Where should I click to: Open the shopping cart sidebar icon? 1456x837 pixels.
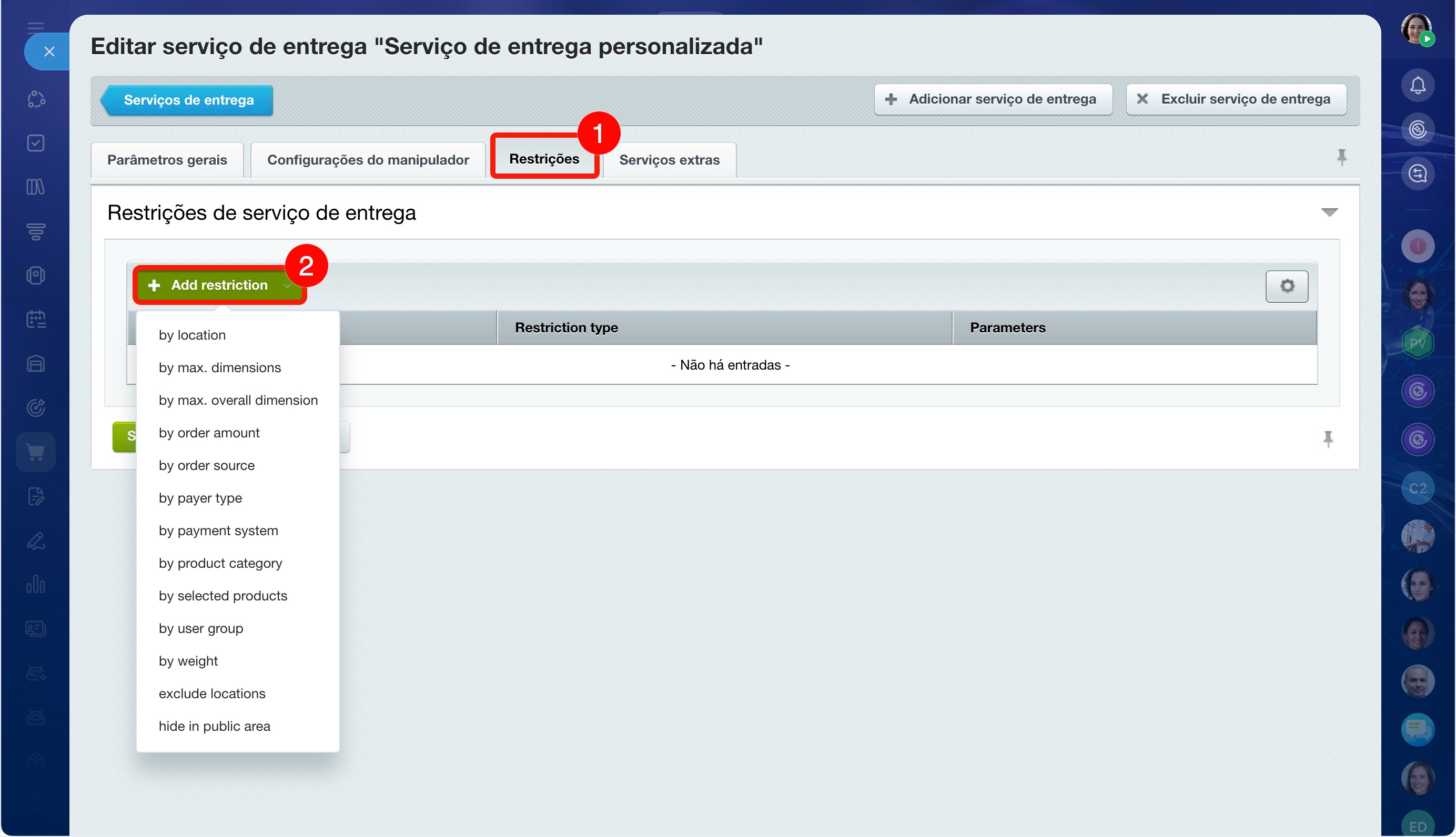click(x=36, y=453)
